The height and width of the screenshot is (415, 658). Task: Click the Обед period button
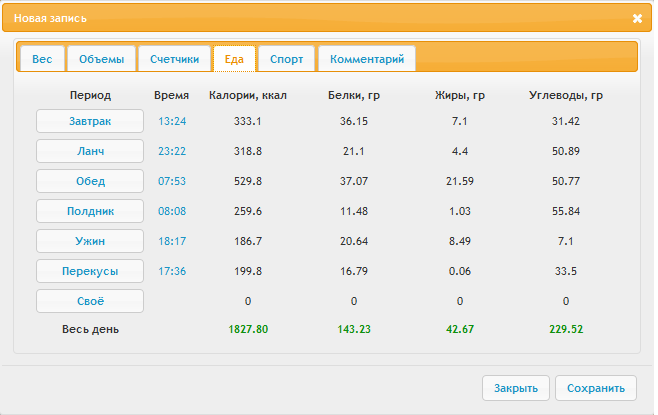[x=90, y=181]
